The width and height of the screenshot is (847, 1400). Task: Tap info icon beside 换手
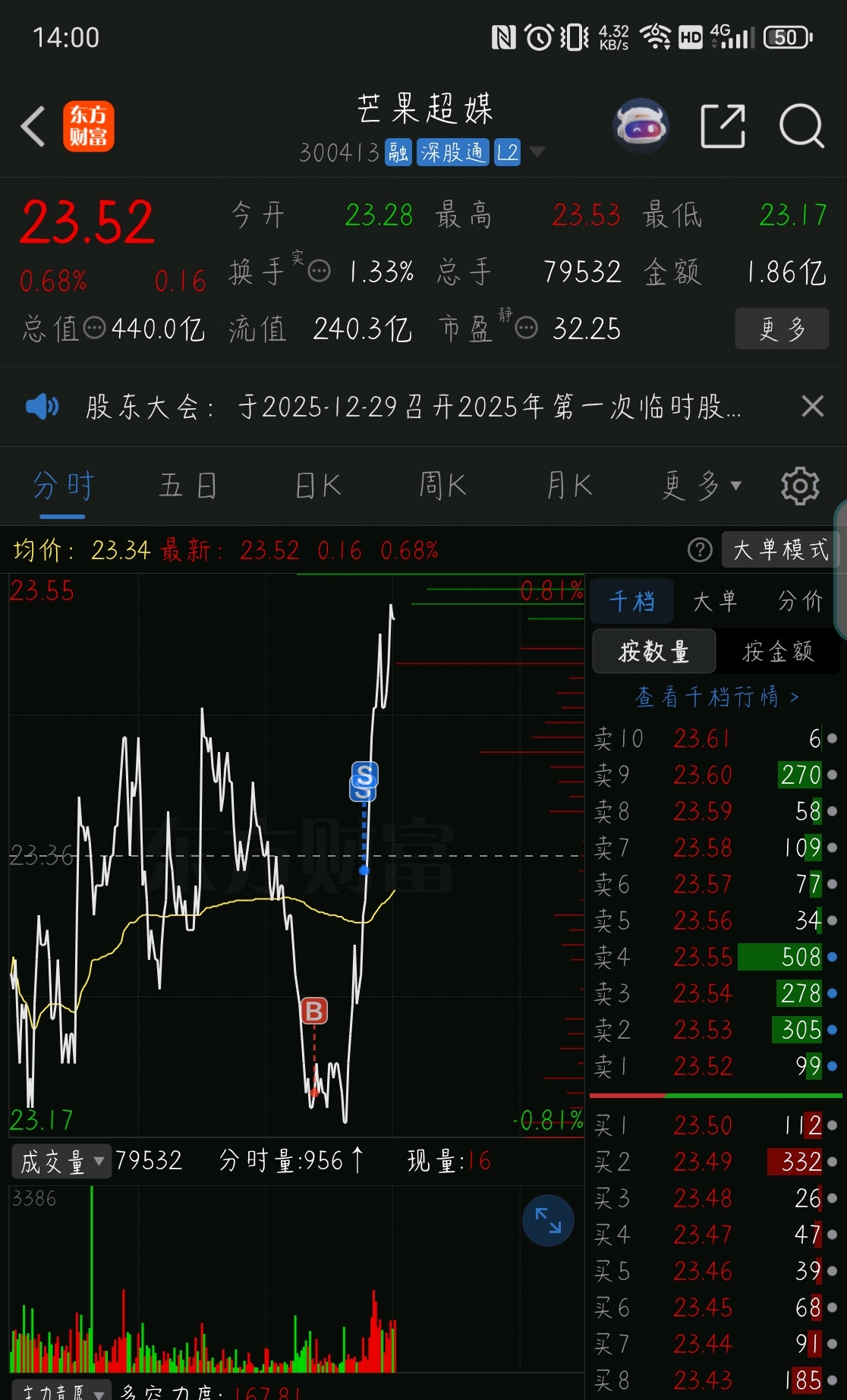[320, 271]
